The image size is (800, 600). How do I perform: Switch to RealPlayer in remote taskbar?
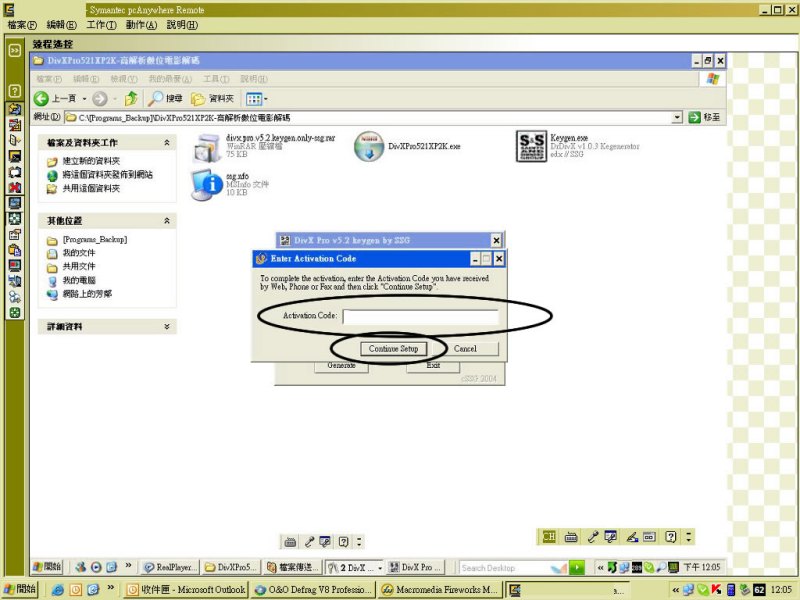click(x=170, y=567)
